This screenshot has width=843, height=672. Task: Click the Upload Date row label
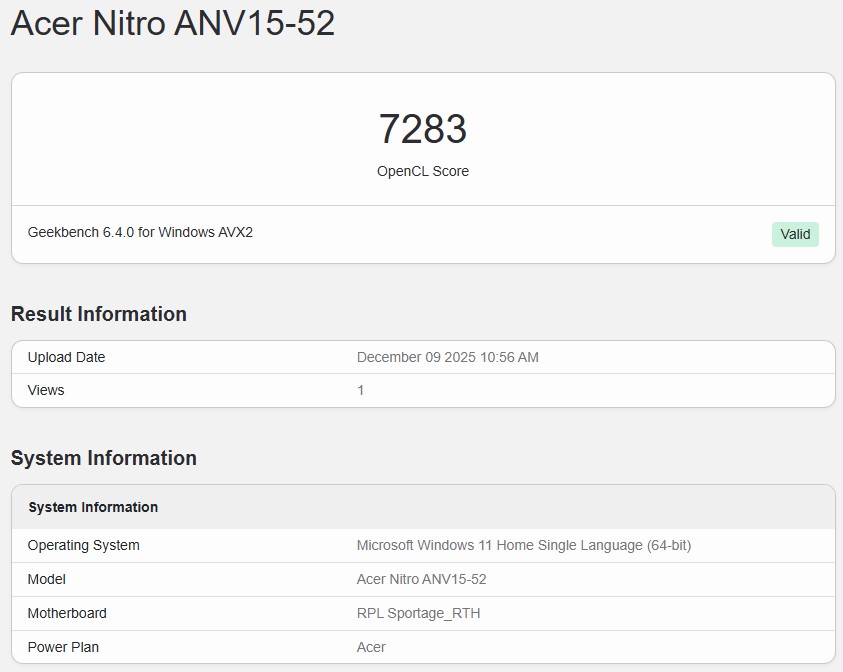[66, 357]
